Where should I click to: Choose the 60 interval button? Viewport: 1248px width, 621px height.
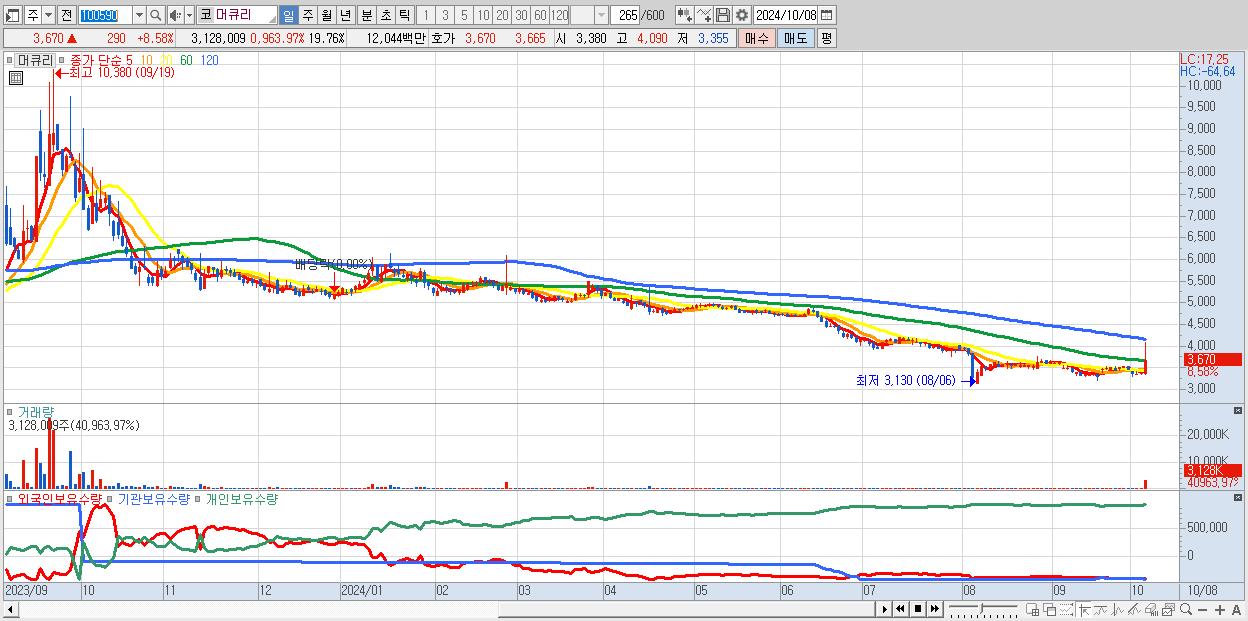pyautogui.click(x=540, y=15)
